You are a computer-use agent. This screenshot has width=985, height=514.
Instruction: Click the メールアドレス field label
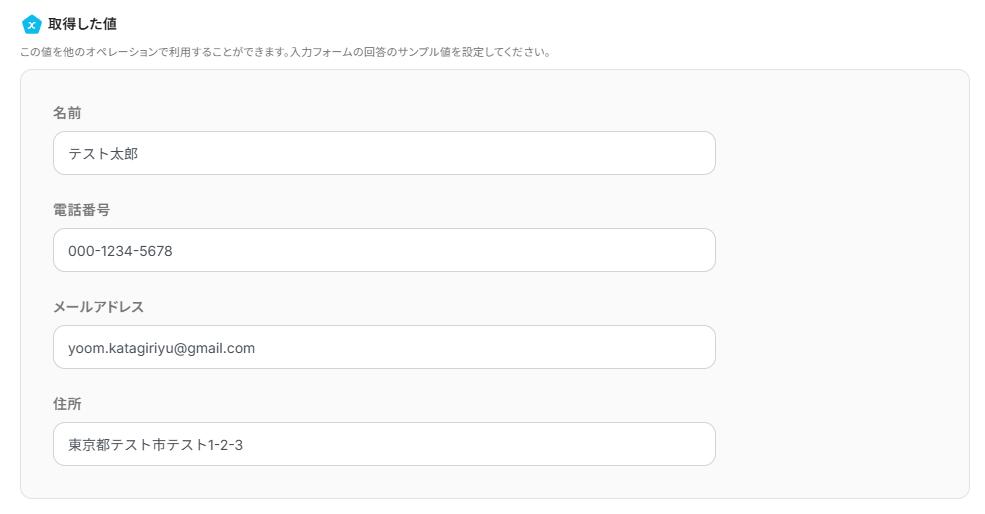(99, 307)
